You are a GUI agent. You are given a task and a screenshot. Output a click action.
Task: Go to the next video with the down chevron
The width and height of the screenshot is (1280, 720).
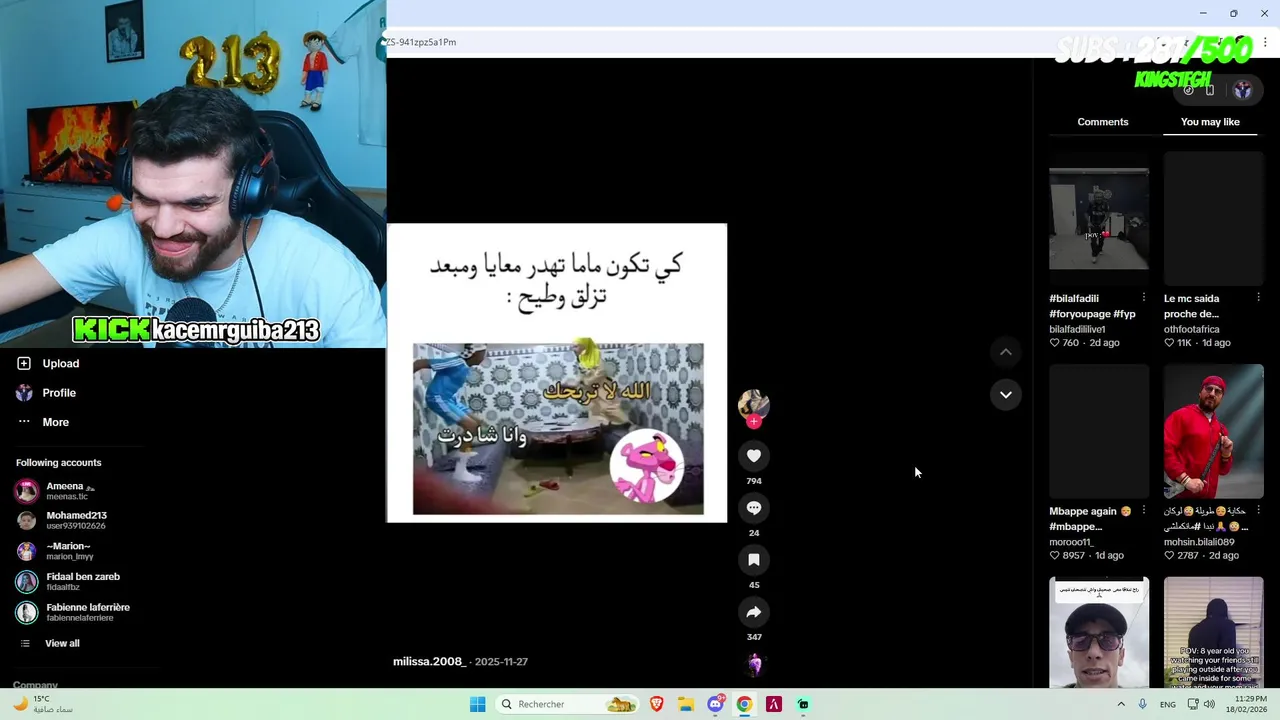1006,395
